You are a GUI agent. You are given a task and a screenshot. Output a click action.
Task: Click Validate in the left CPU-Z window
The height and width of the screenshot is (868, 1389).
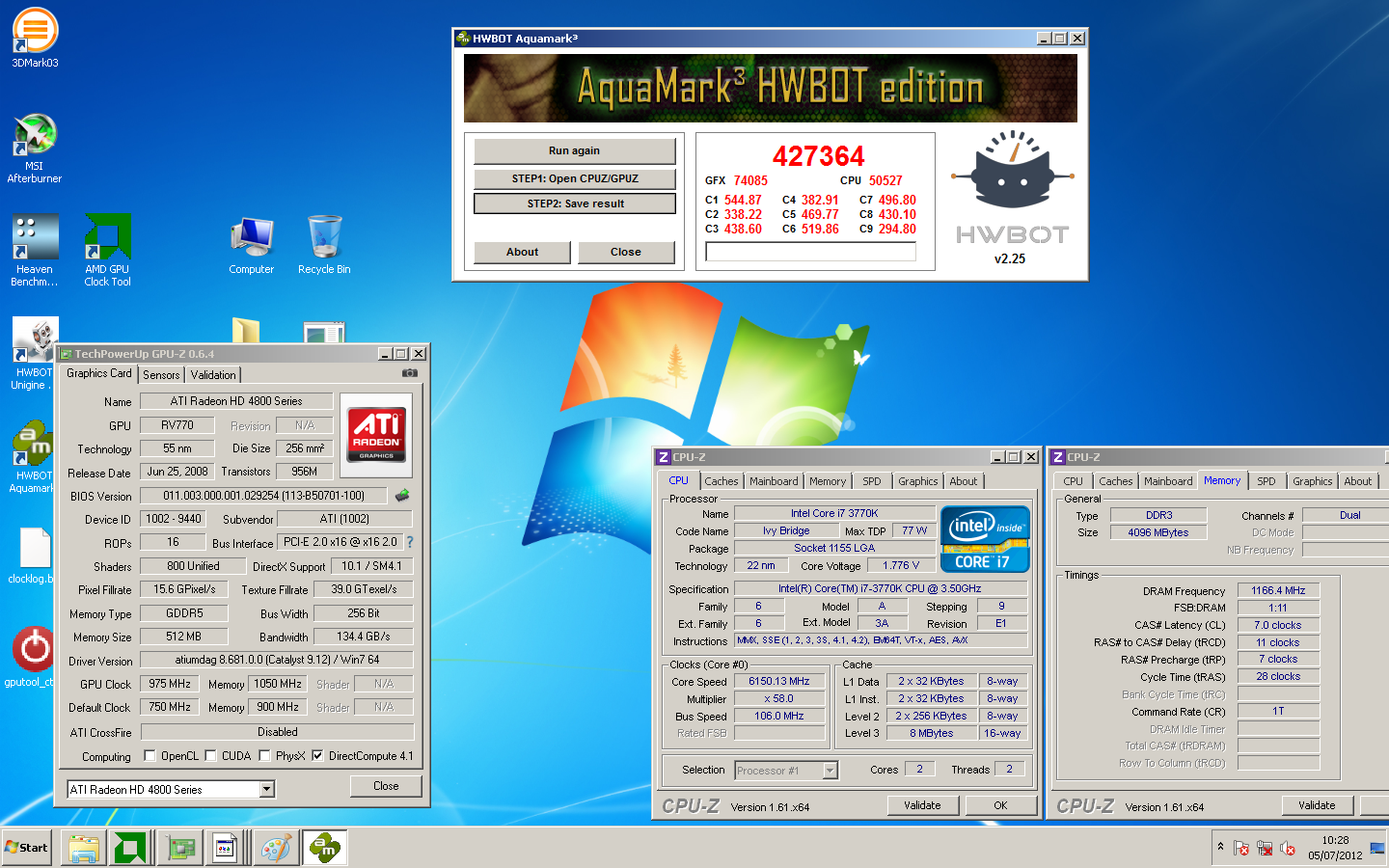coord(922,805)
